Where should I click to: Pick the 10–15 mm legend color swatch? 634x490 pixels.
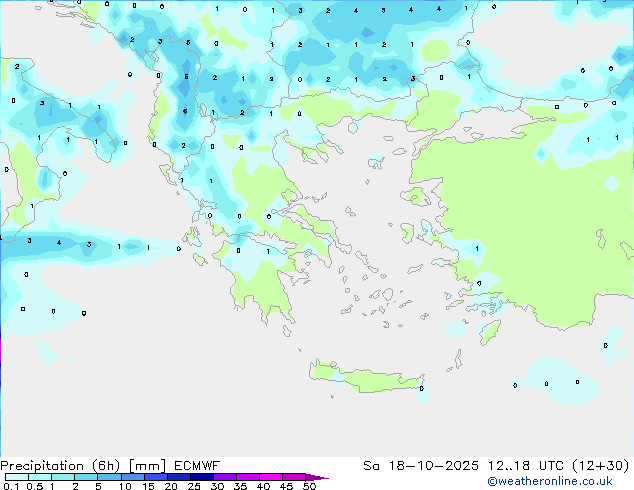click(132, 477)
